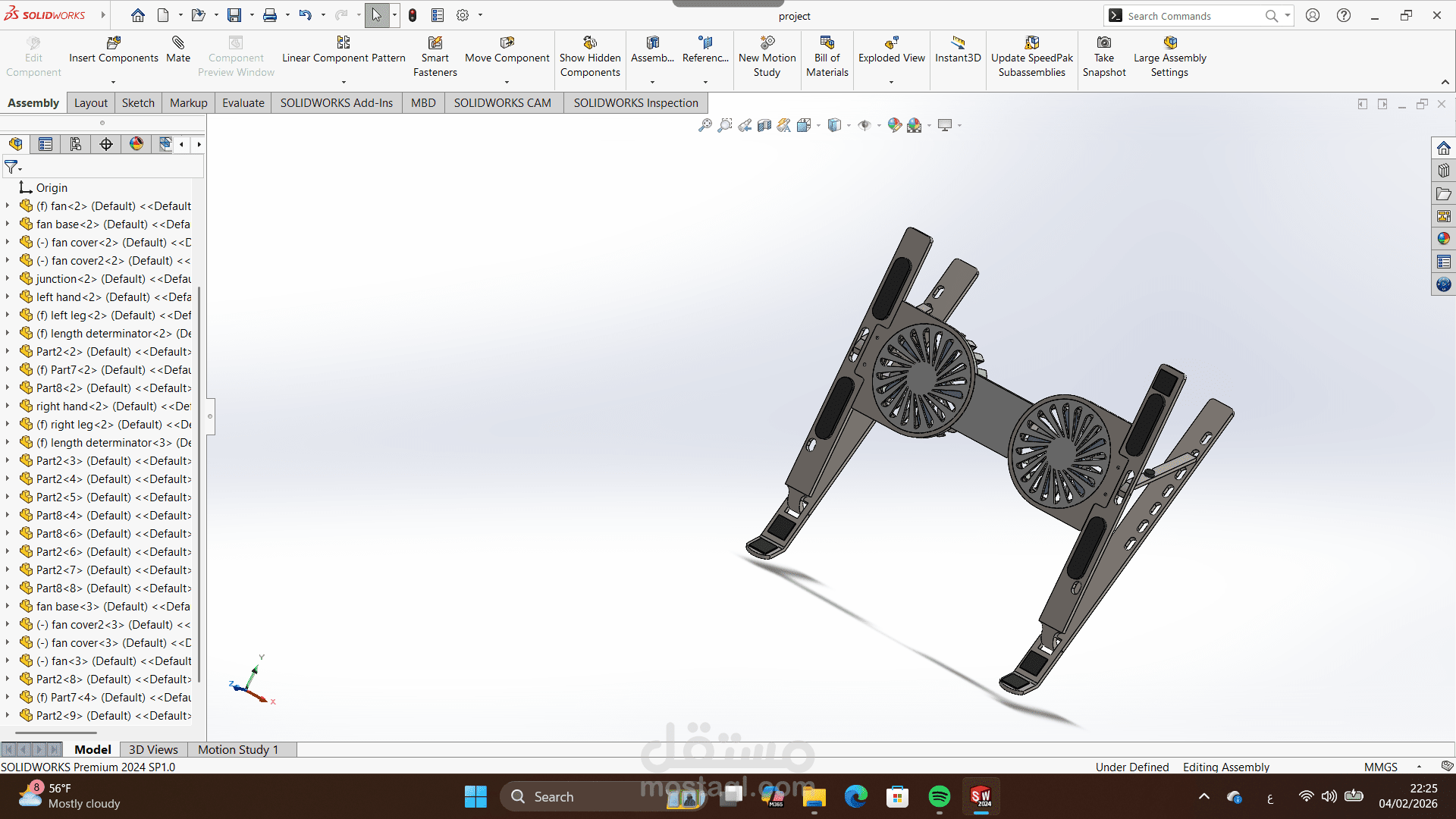Select the Mate tool
1456x819 pixels.
pyautogui.click(x=178, y=49)
